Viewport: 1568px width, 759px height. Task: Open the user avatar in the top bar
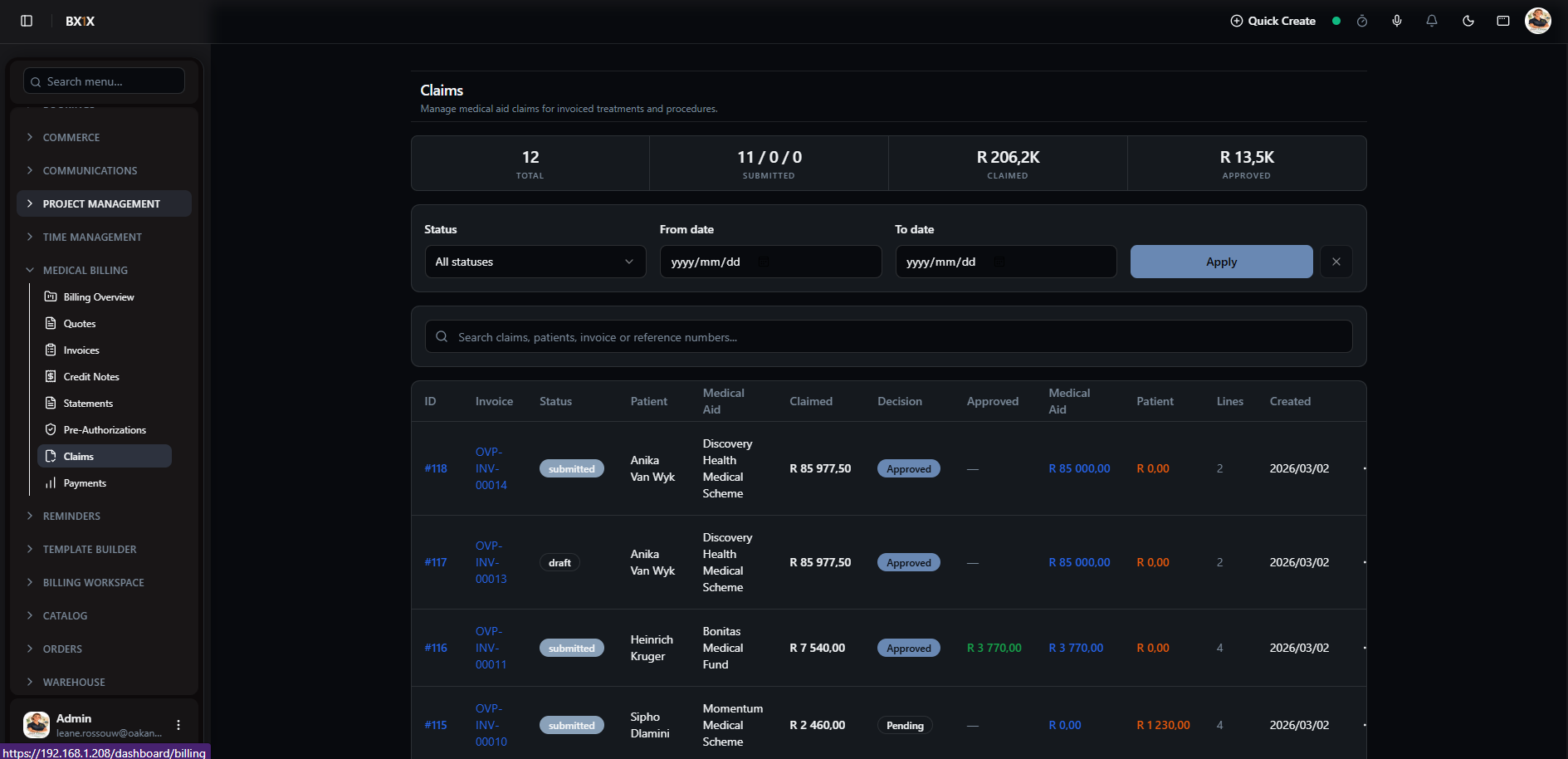1538,21
